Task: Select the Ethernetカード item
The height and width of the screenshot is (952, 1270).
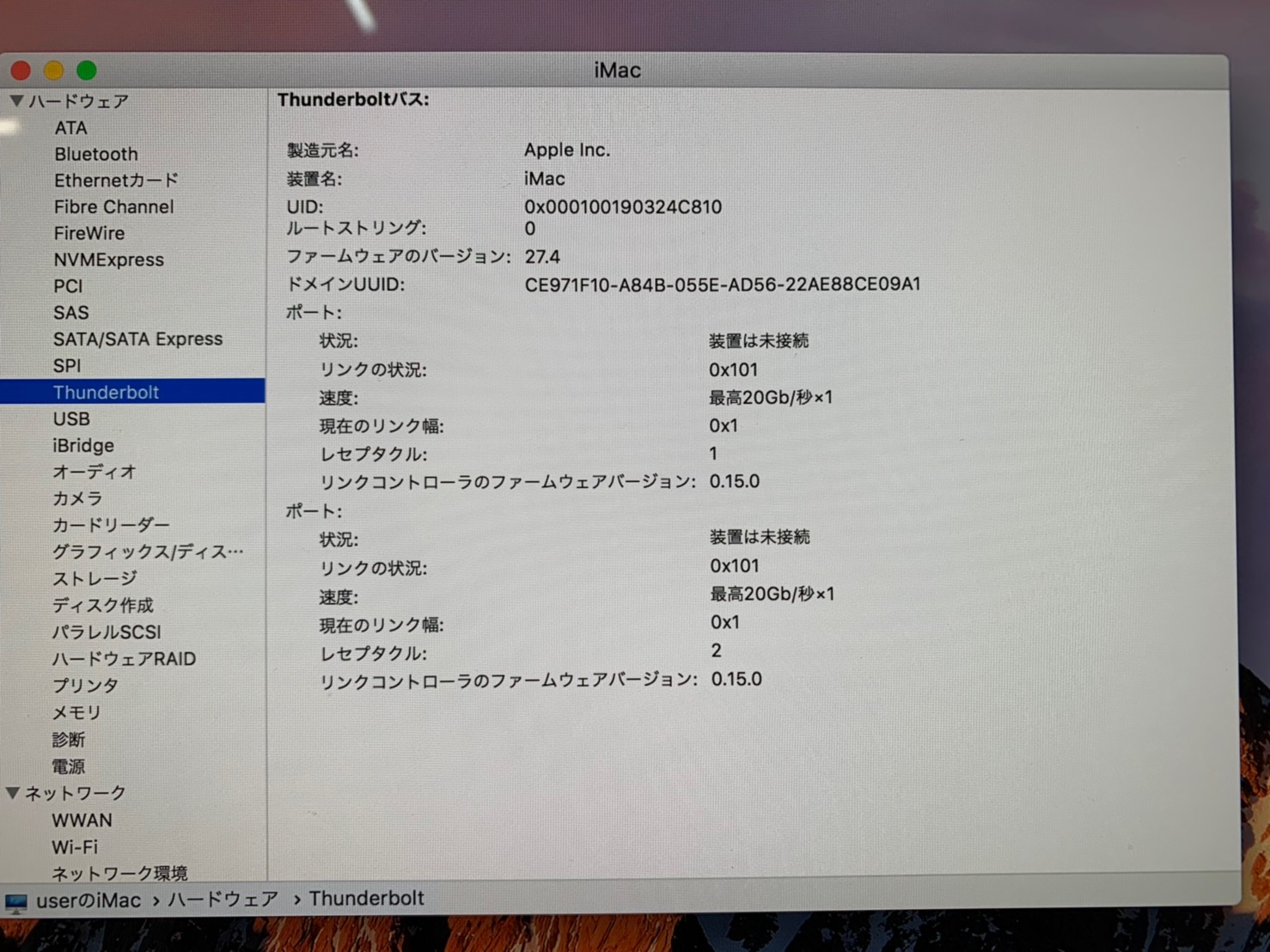Action: [116, 180]
